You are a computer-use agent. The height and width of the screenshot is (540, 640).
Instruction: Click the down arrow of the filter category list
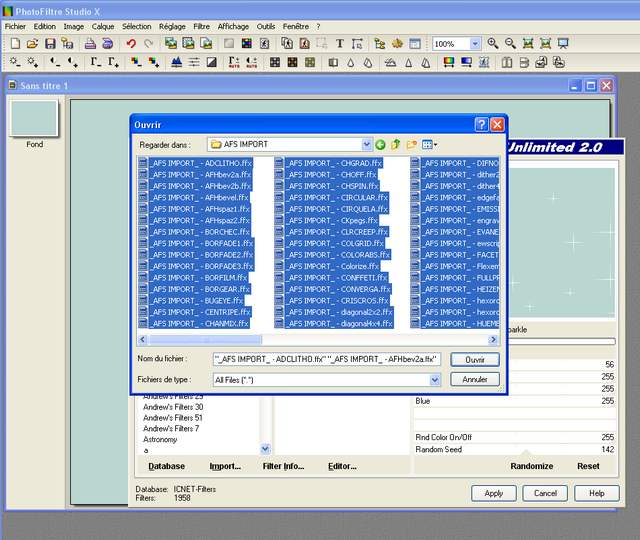(265, 449)
